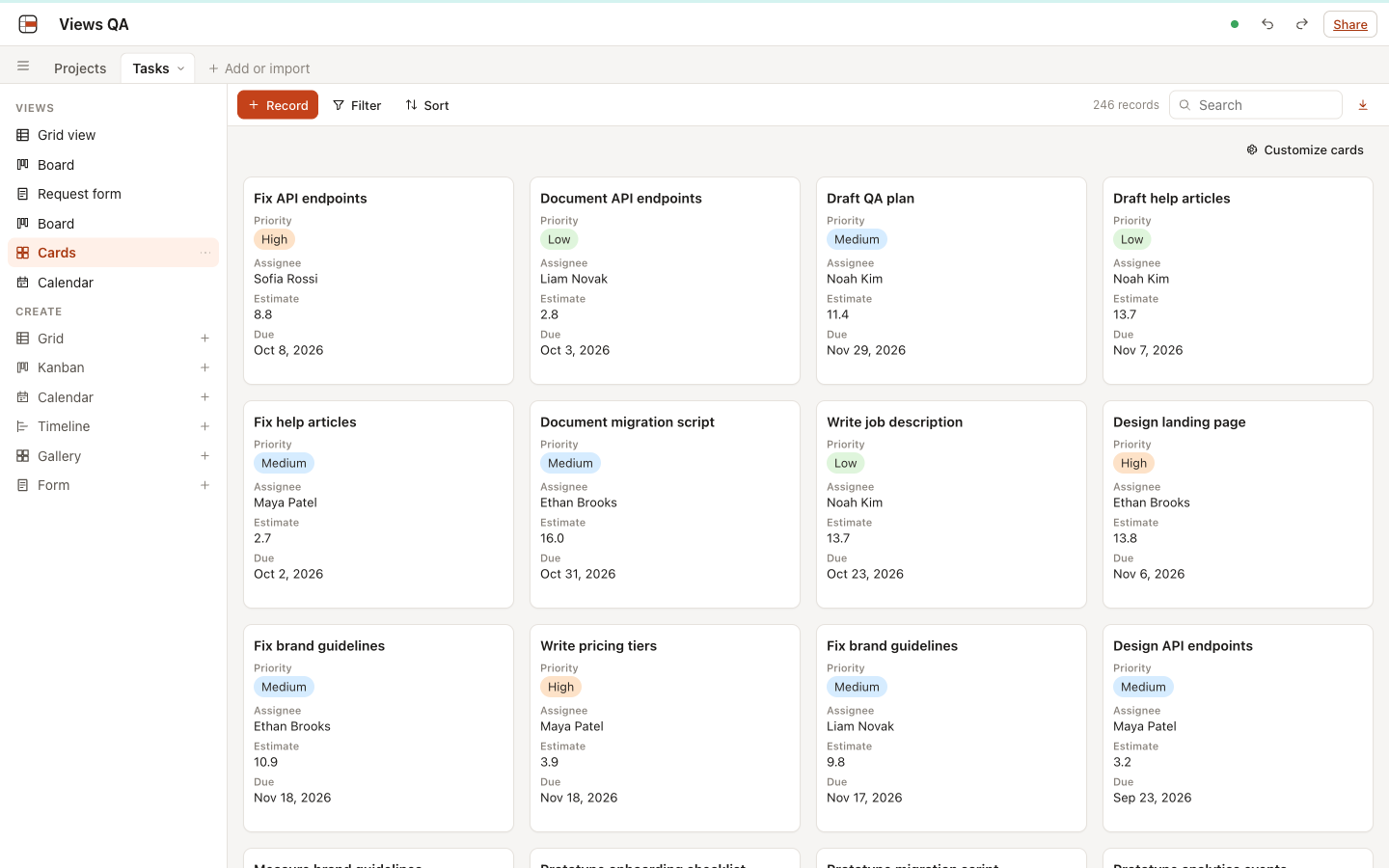Switch to the Projects tab
Viewport: 1389px width, 868px height.
point(80,68)
